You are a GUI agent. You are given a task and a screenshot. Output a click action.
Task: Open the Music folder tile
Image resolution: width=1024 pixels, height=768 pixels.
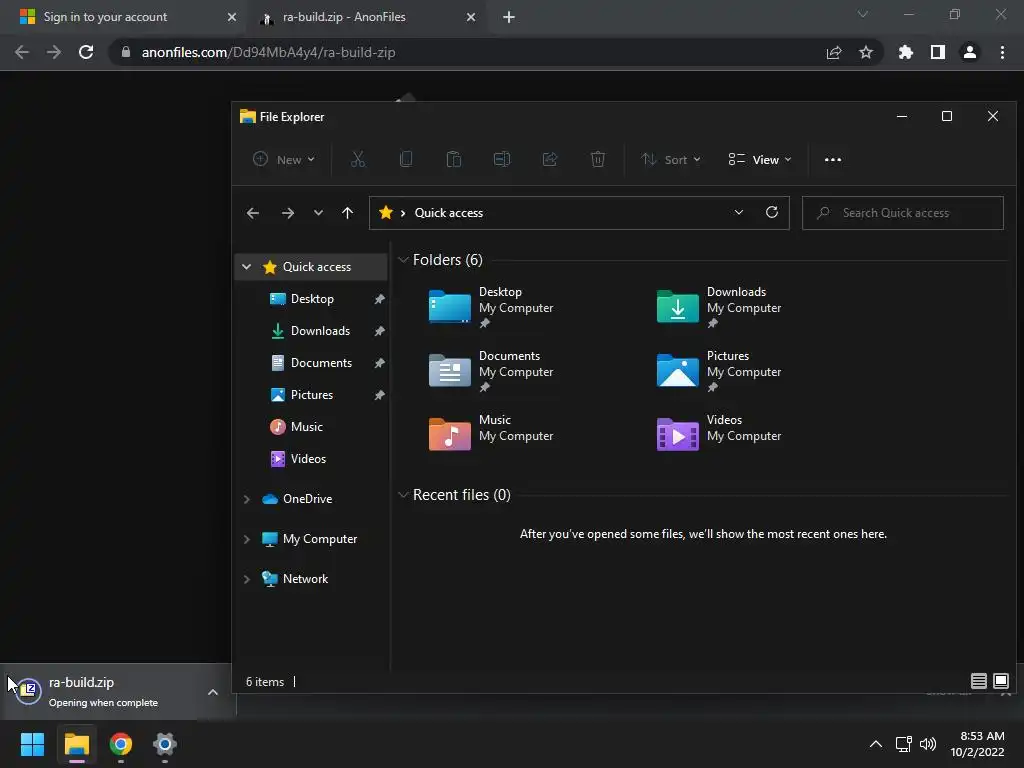tap(490, 434)
